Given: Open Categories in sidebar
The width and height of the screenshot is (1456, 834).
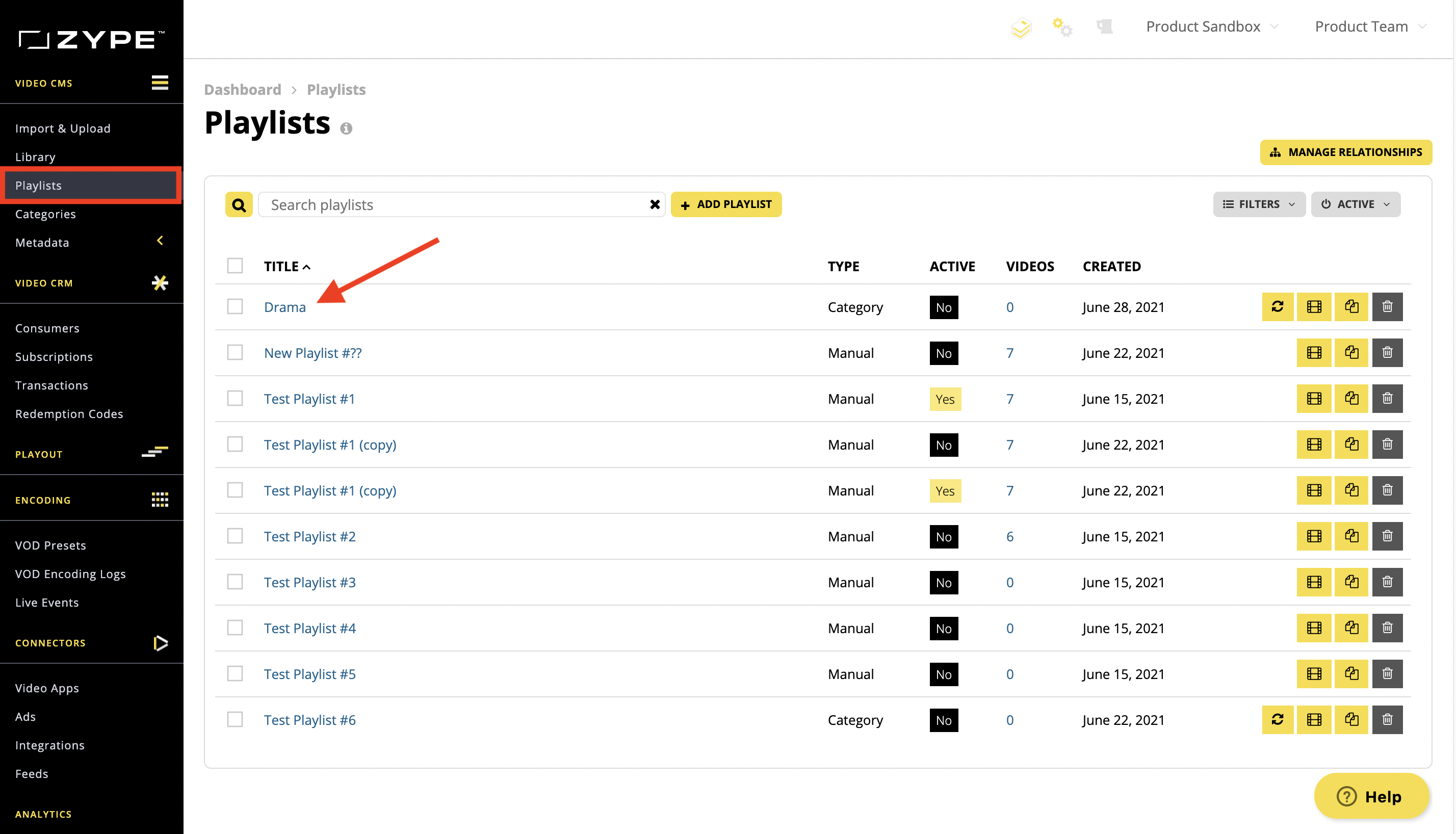Looking at the screenshot, I should [x=45, y=214].
